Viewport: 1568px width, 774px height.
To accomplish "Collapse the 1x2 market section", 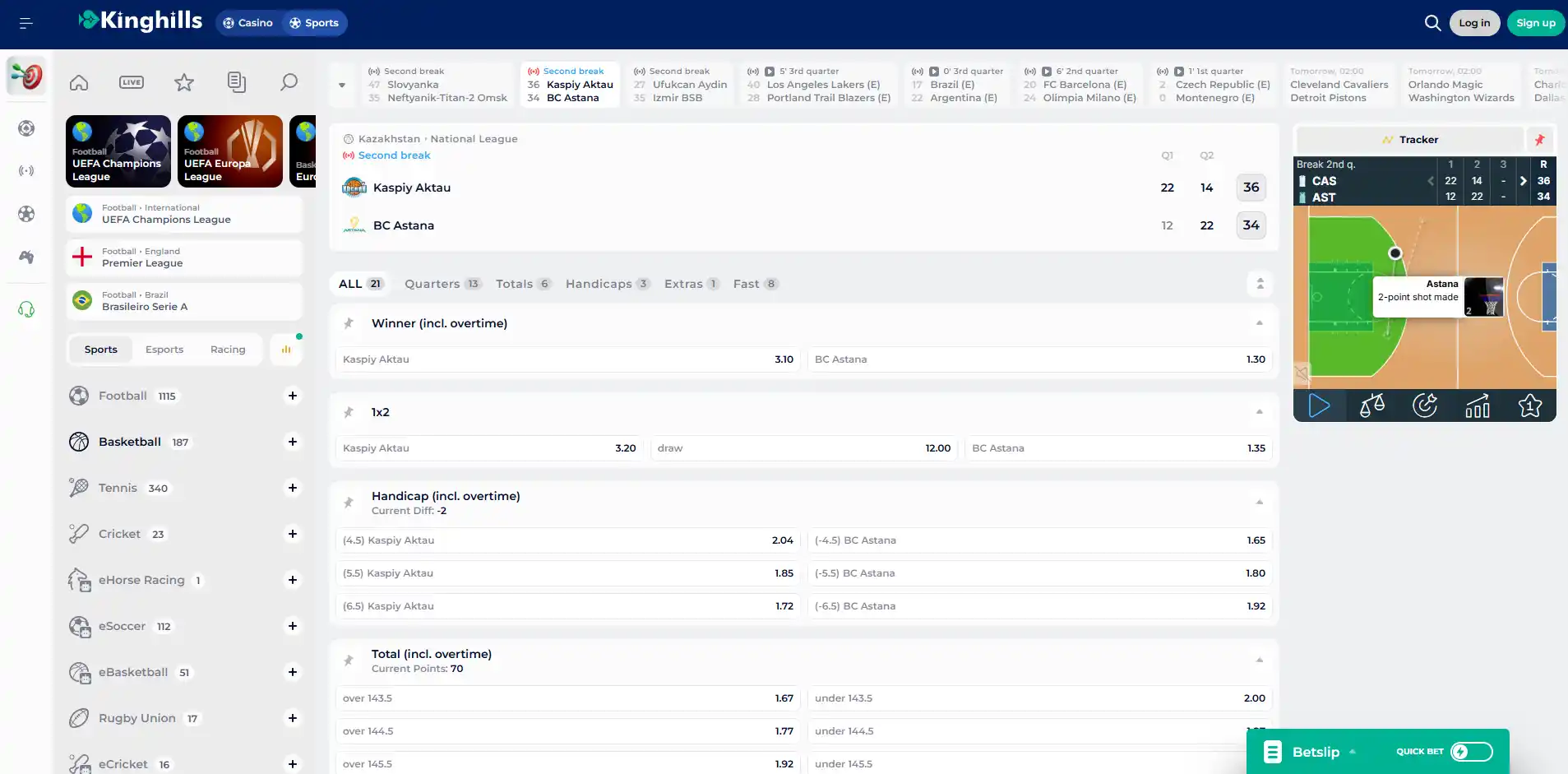I will tap(1260, 412).
